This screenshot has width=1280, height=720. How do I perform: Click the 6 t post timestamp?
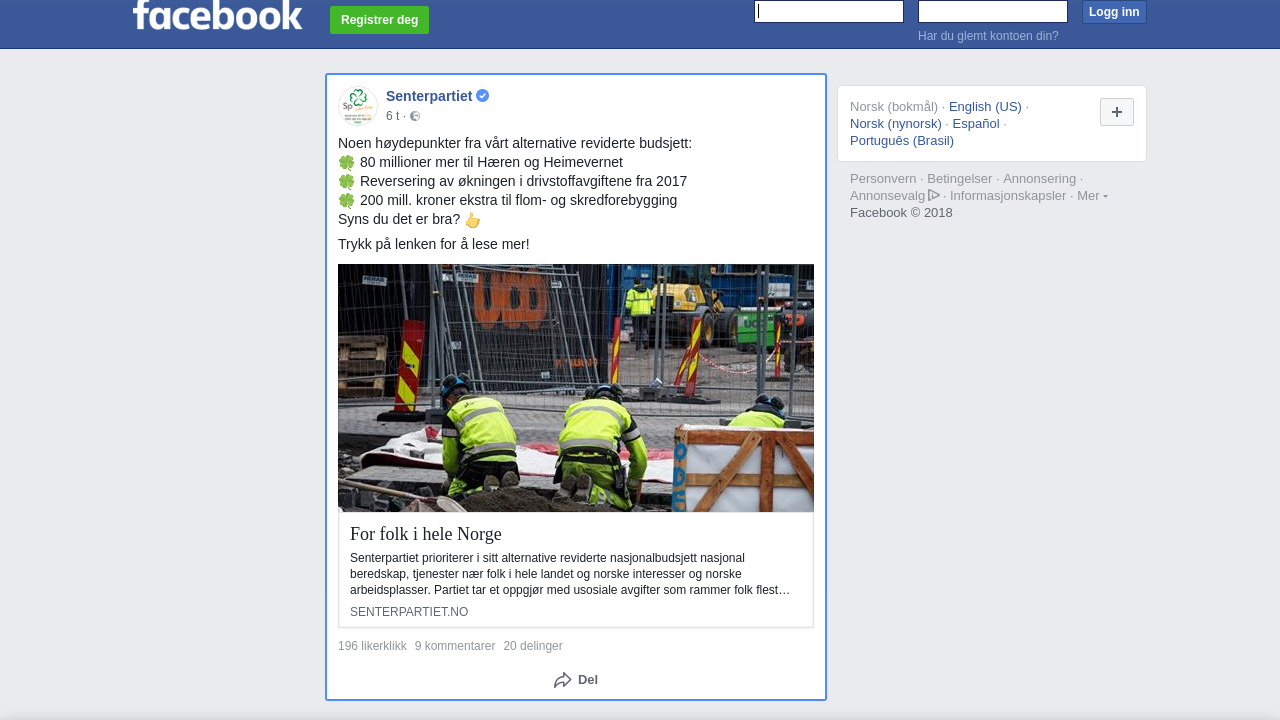point(392,116)
